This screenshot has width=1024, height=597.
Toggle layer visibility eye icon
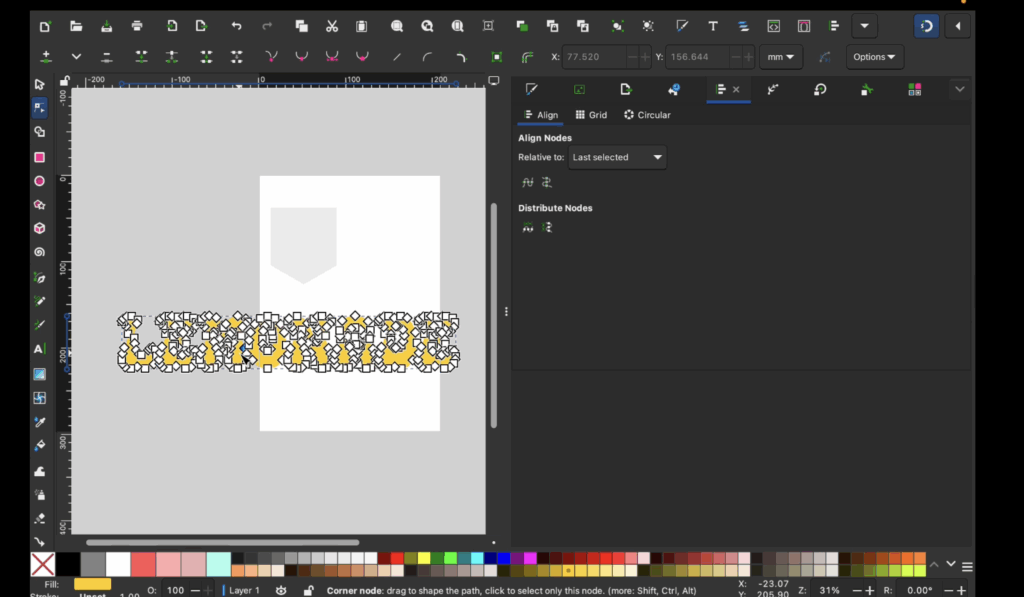pyautogui.click(x=281, y=590)
